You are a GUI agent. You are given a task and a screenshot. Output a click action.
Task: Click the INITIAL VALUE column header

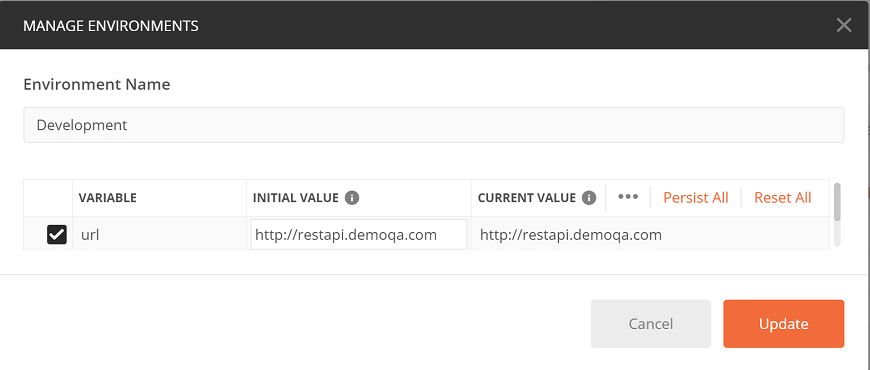pos(295,197)
